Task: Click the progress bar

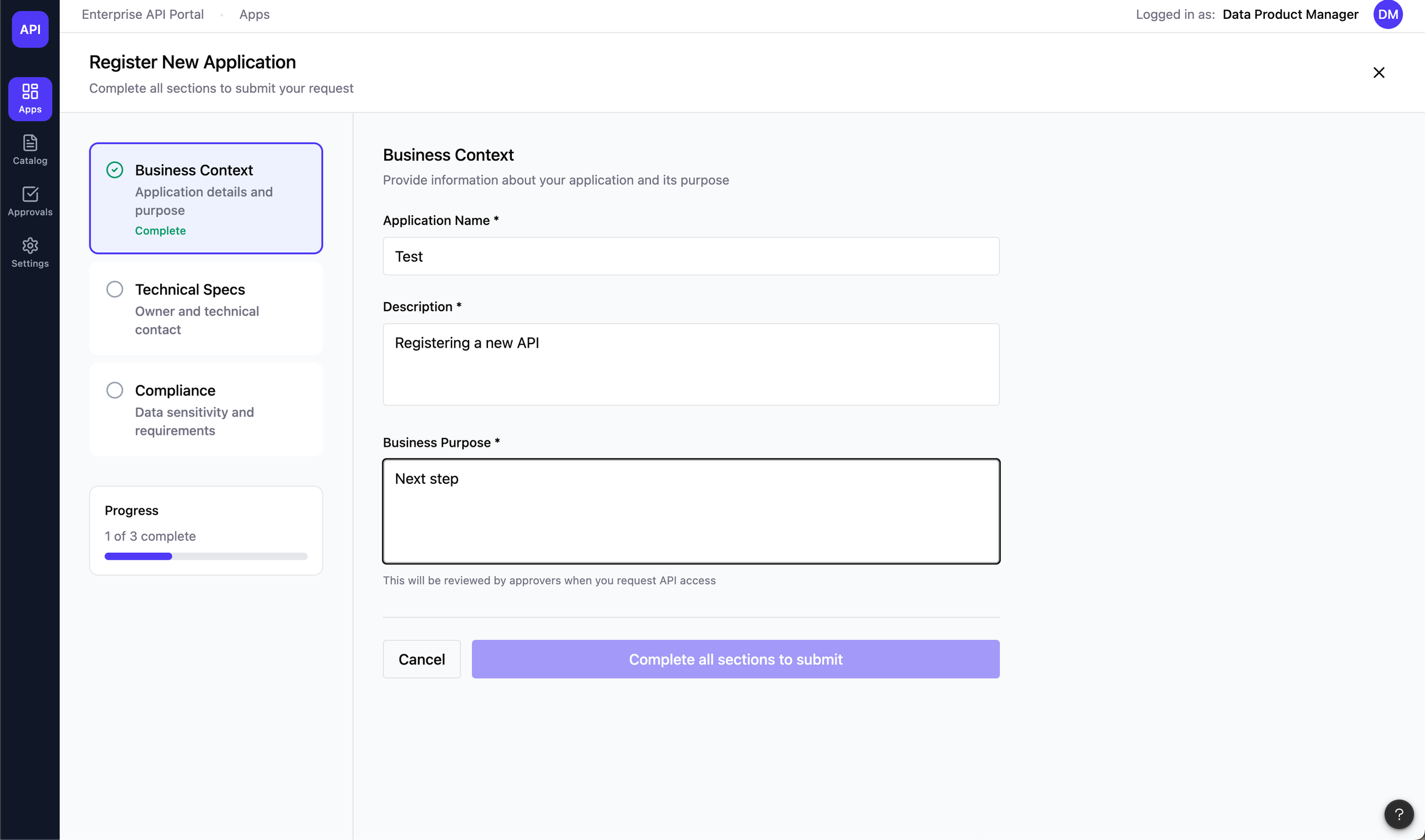Action: point(206,556)
